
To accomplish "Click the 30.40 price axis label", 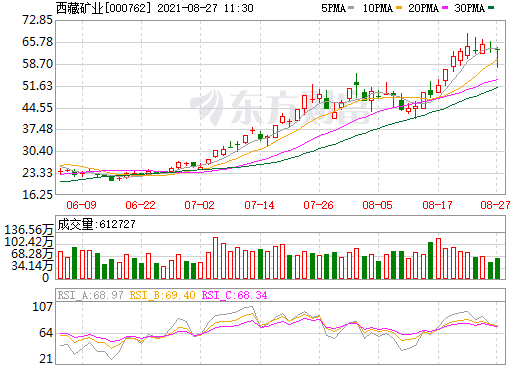I will 37,151.
